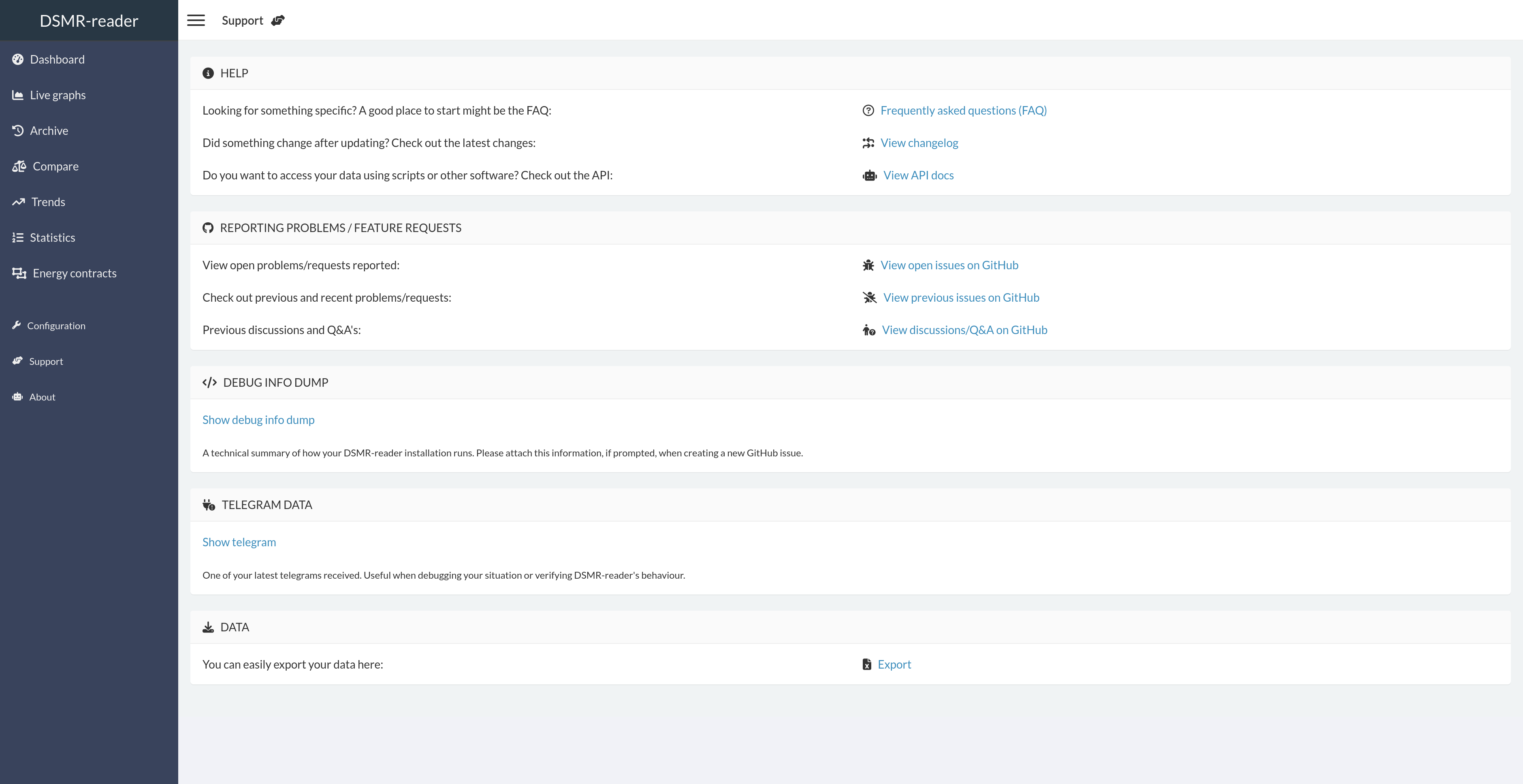This screenshot has width=1523, height=784.
Task: Click the changelog icon
Action: pos(868,143)
